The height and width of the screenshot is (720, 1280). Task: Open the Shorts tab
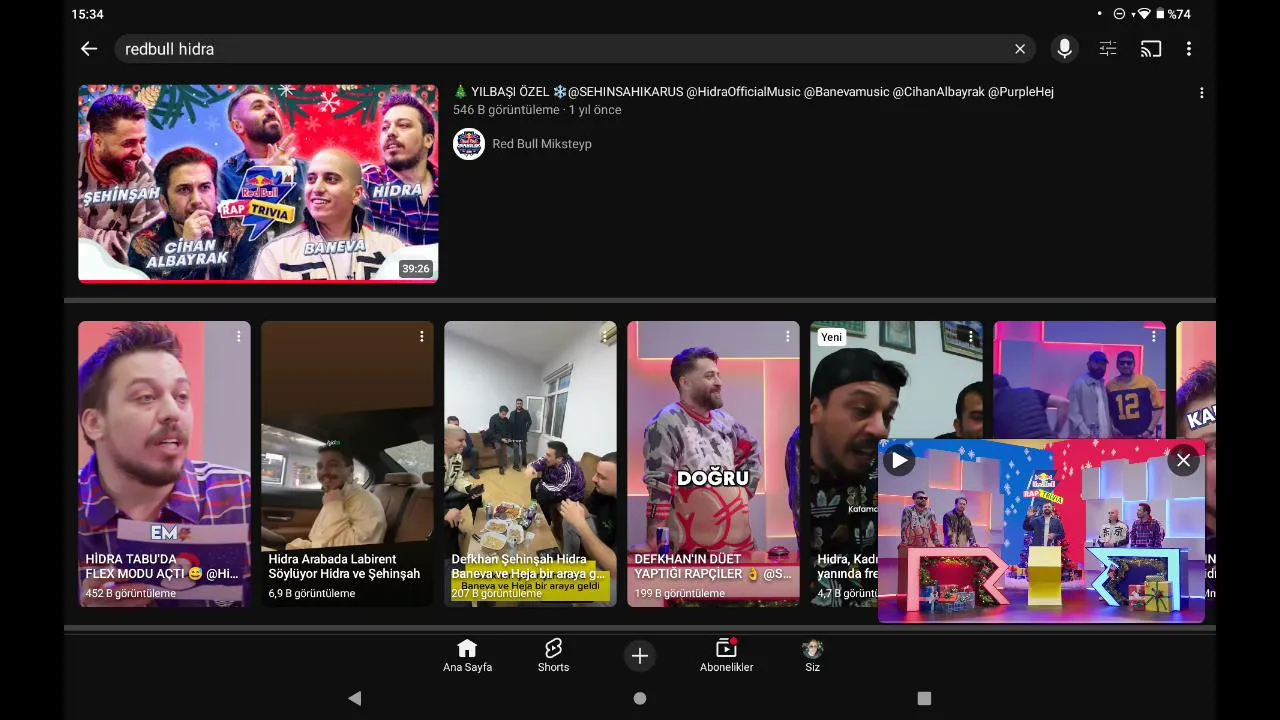tap(553, 655)
